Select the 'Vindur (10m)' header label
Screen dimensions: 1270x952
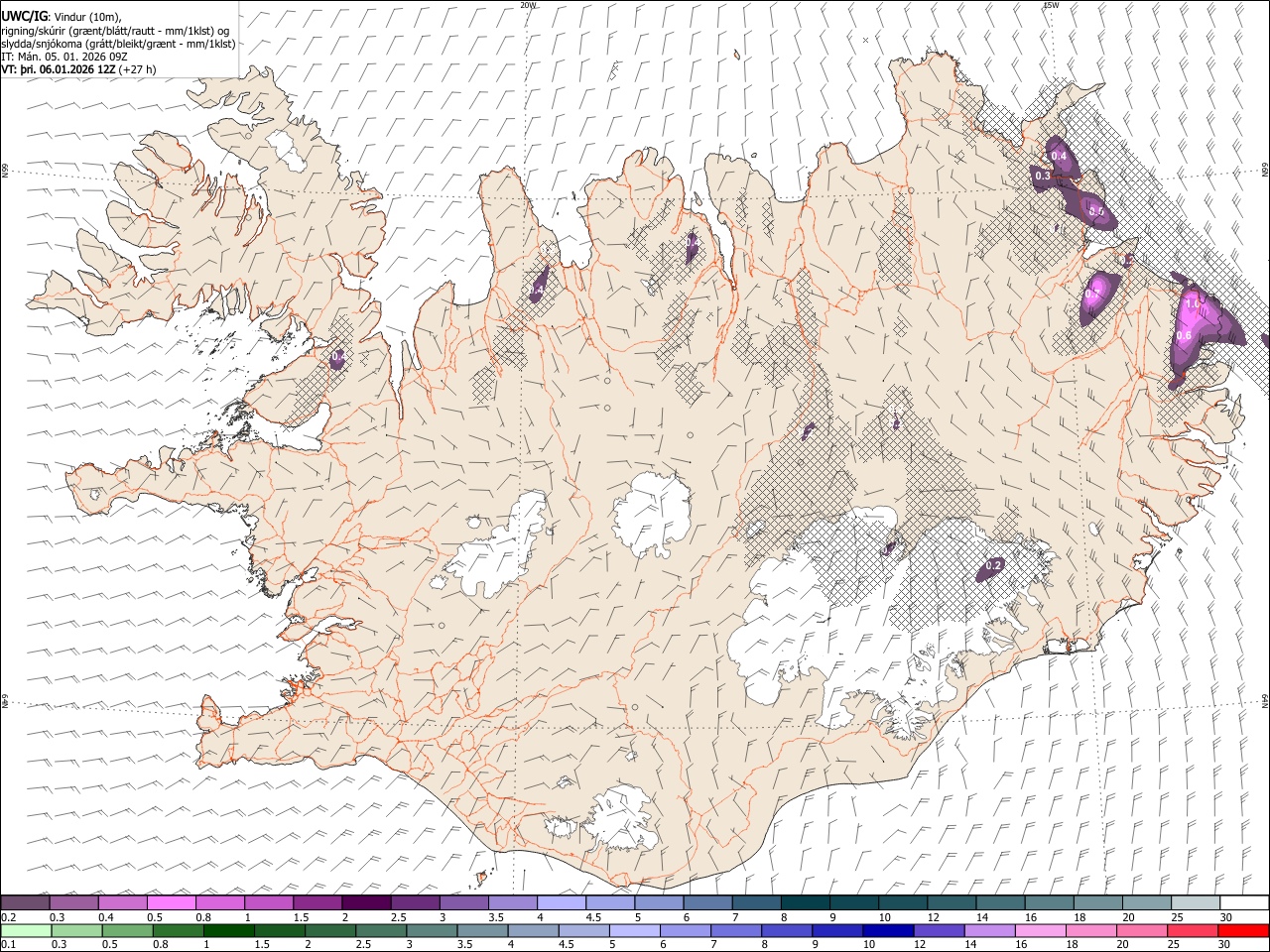pyautogui.click(x=87, y=17)
